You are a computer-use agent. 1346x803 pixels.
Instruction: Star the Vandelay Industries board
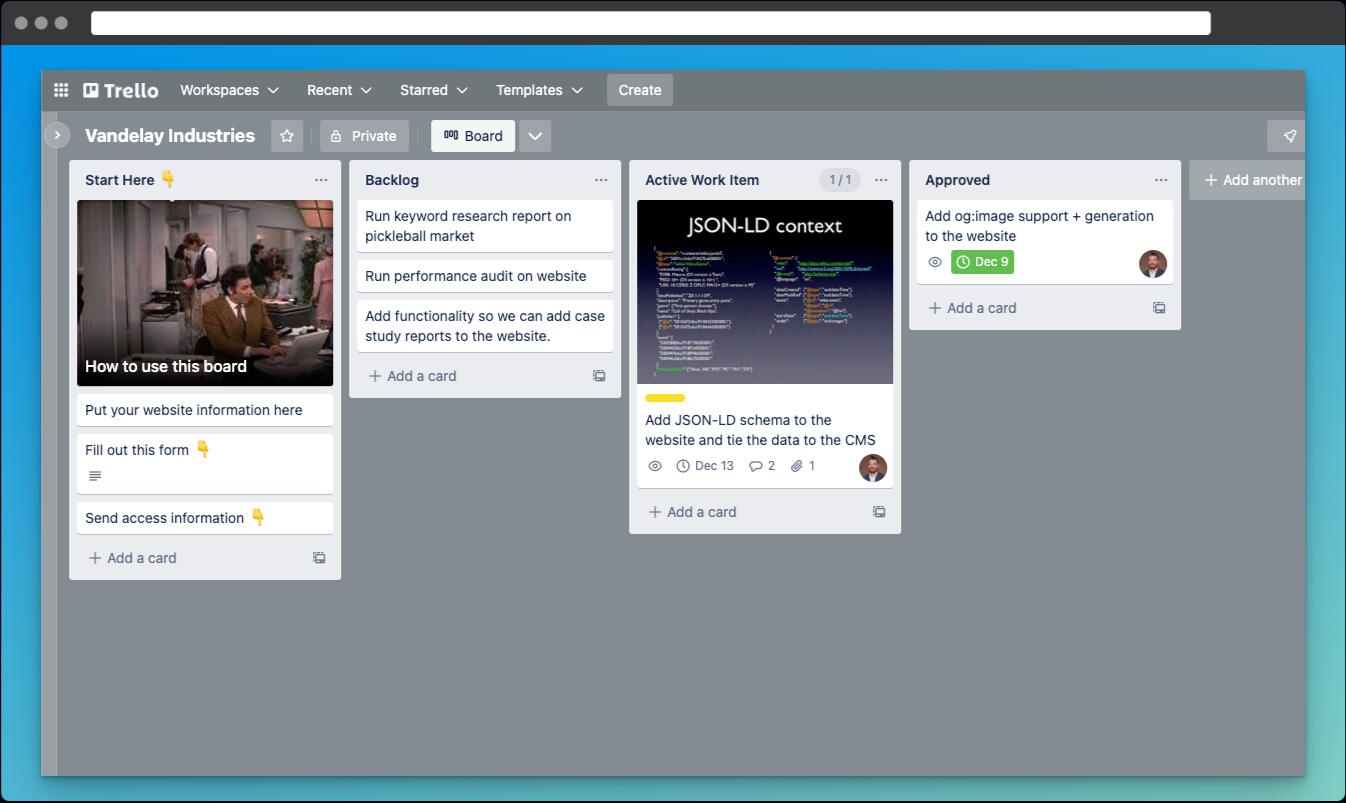(x=287, y=136)
